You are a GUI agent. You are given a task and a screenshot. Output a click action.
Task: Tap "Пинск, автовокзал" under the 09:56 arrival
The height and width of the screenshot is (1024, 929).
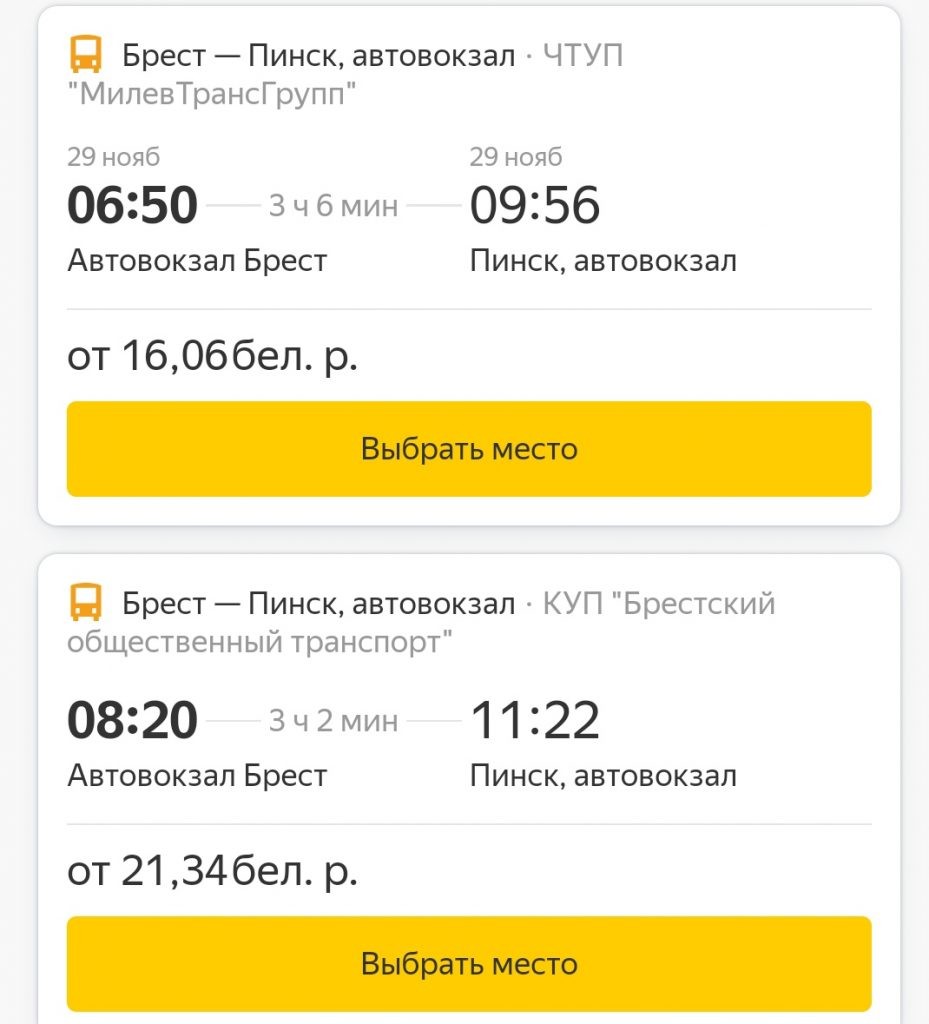(603, 261)
